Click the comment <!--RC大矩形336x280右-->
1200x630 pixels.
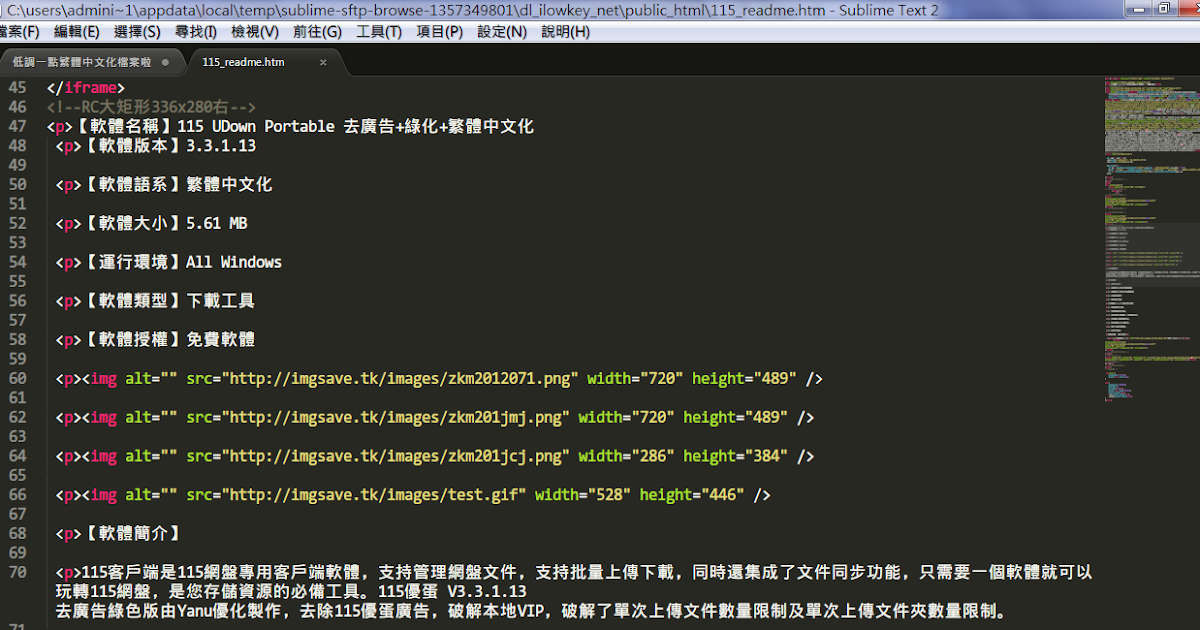151,107
